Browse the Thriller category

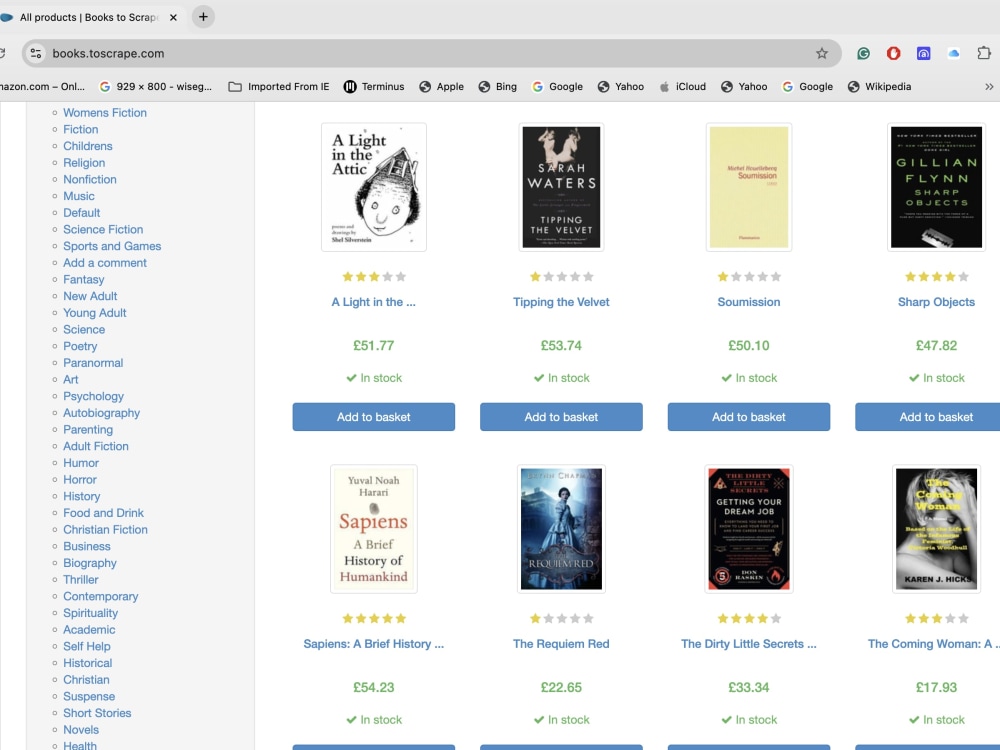pos(80,580)
